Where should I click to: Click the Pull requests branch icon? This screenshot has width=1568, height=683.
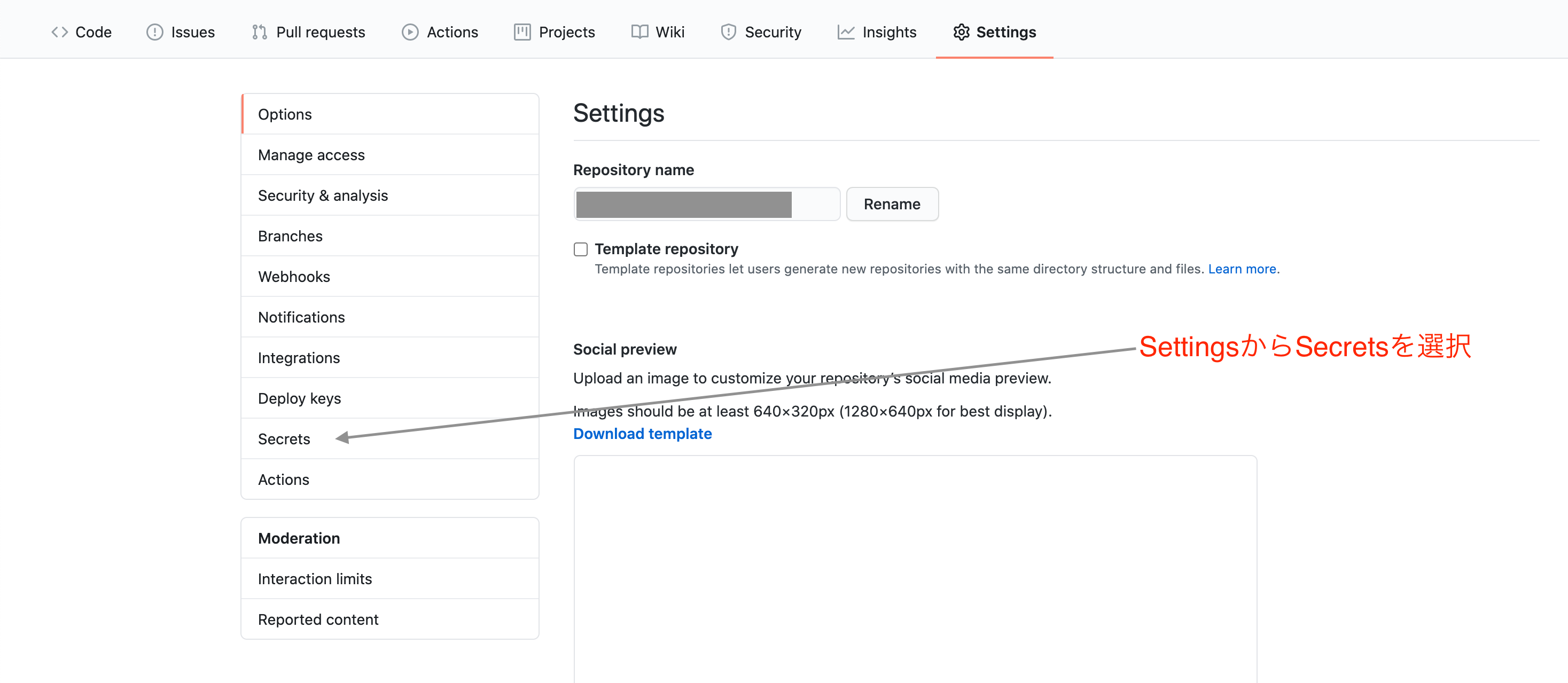click(x=259, y=32)
